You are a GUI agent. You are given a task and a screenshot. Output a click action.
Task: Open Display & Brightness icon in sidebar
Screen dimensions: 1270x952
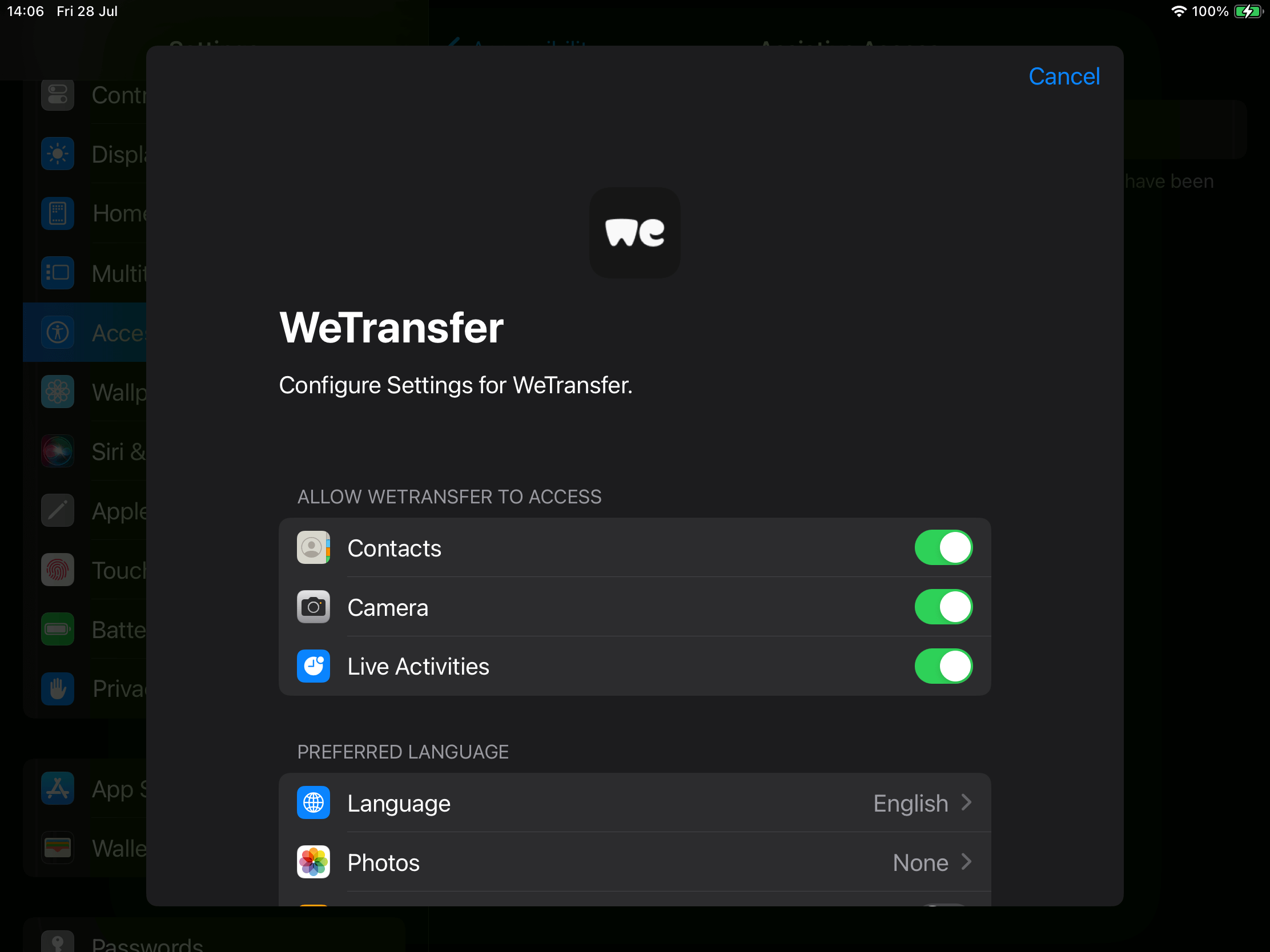58,154
